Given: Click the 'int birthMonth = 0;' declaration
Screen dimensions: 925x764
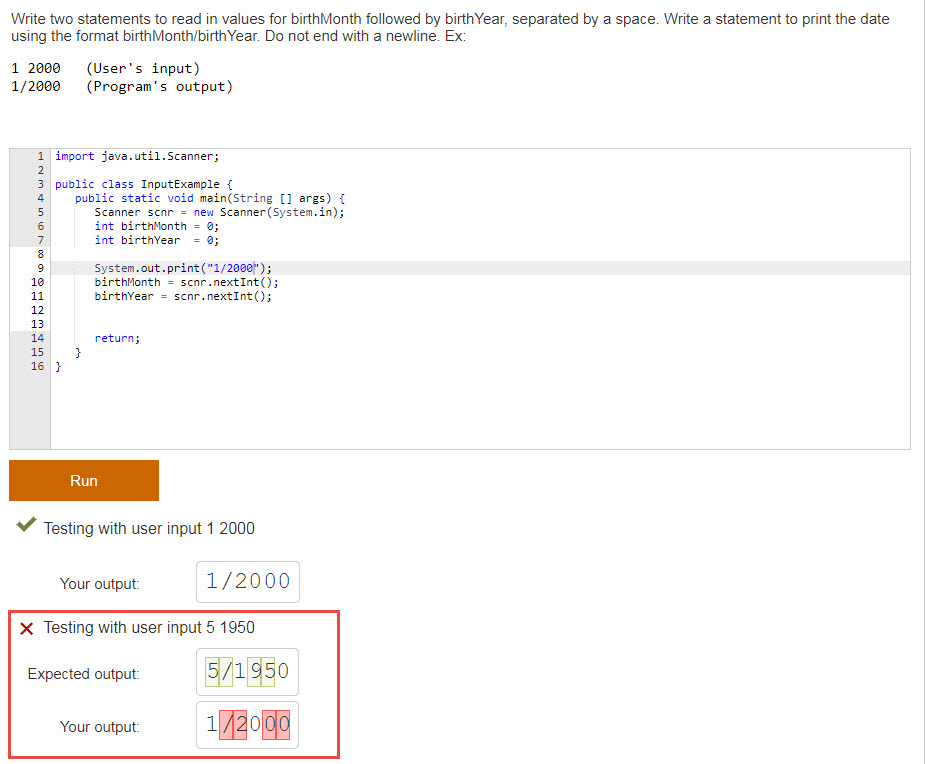Looking at the screenshot, I should (x=156, y=226).
